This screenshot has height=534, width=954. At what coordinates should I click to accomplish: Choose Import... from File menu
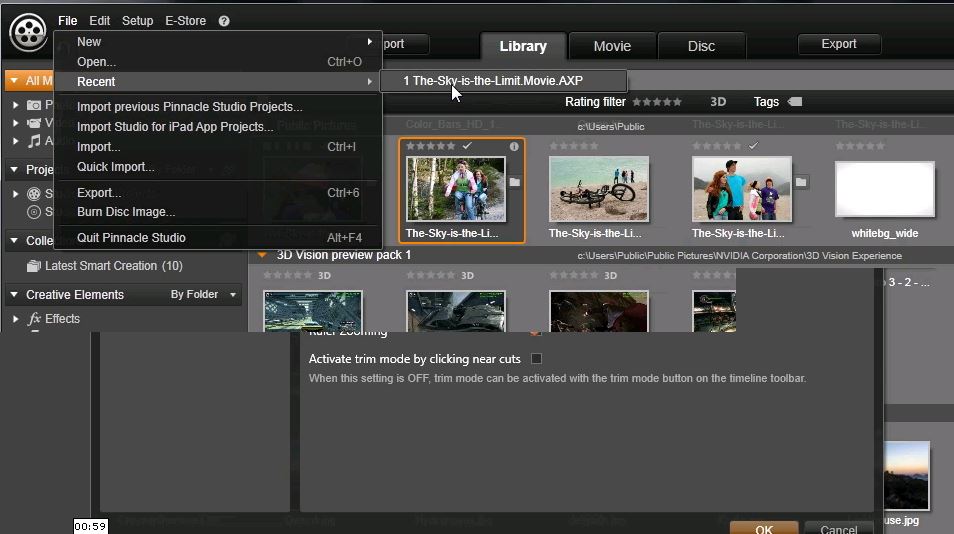coord(218,147)
